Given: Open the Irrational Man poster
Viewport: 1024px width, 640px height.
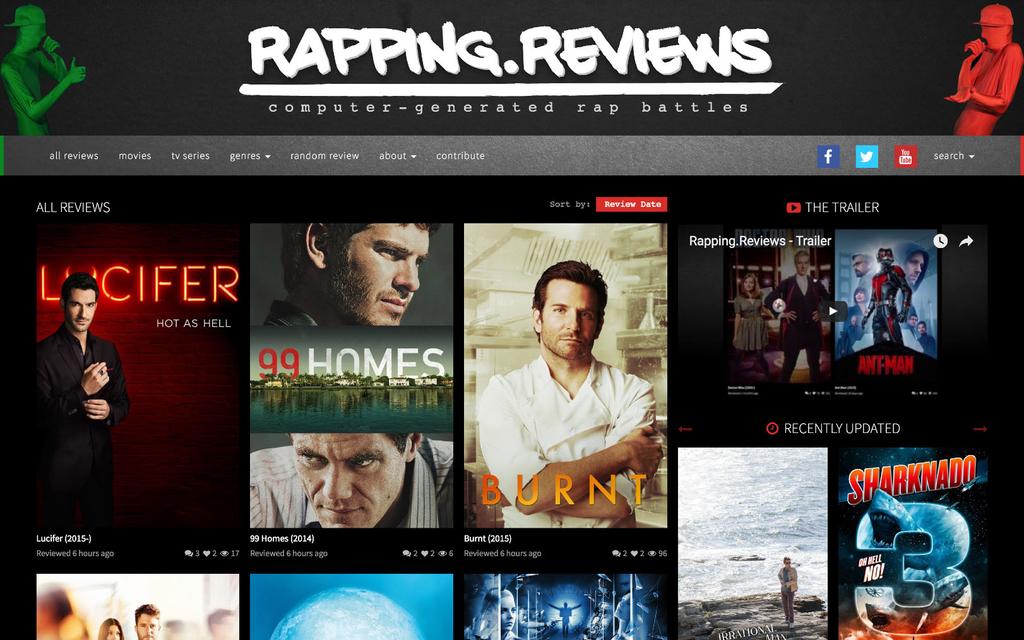Looking at the screenshot, I should 752,544.
